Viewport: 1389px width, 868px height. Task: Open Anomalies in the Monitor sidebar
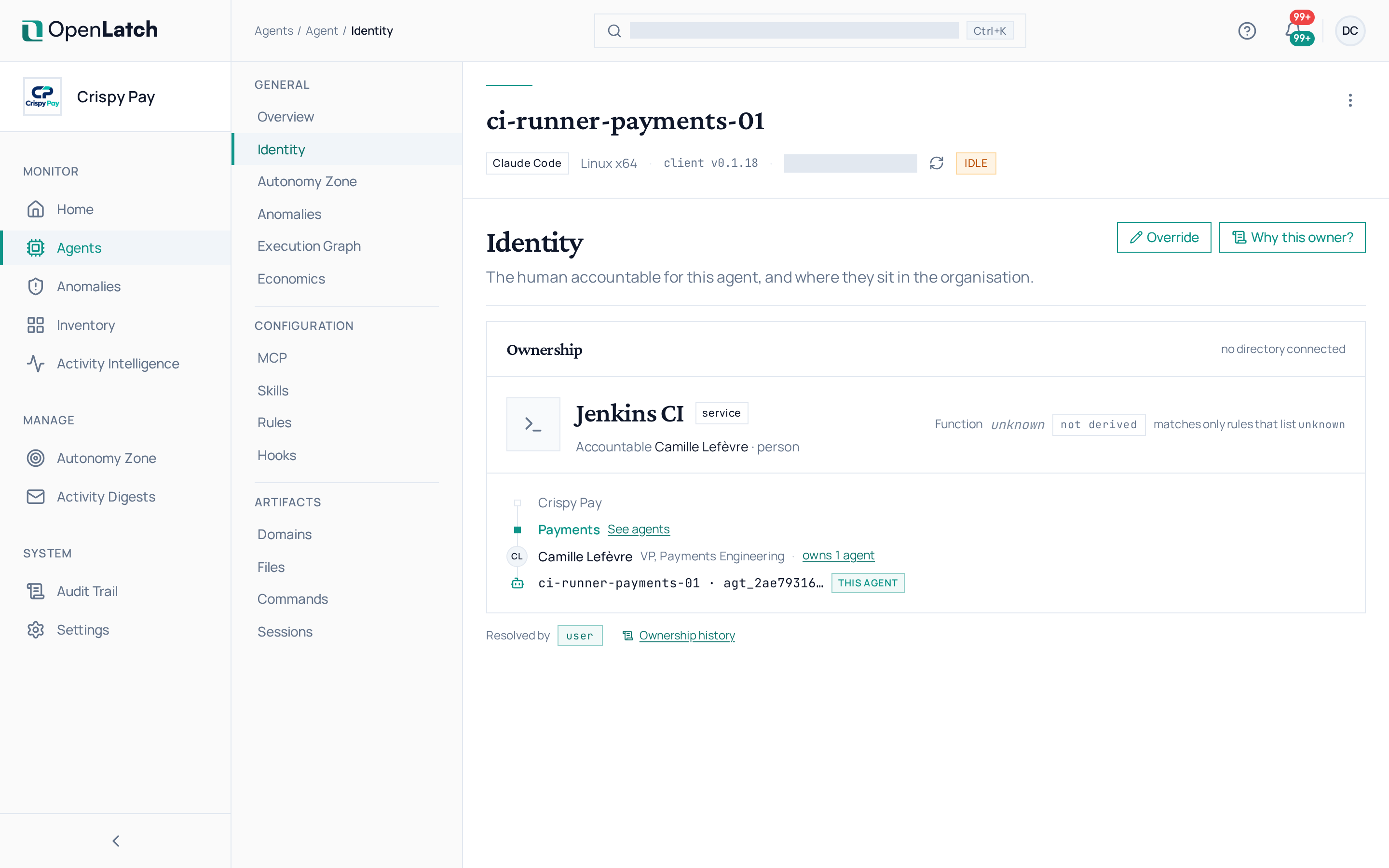pyautogui.click(x=115, y=286)
